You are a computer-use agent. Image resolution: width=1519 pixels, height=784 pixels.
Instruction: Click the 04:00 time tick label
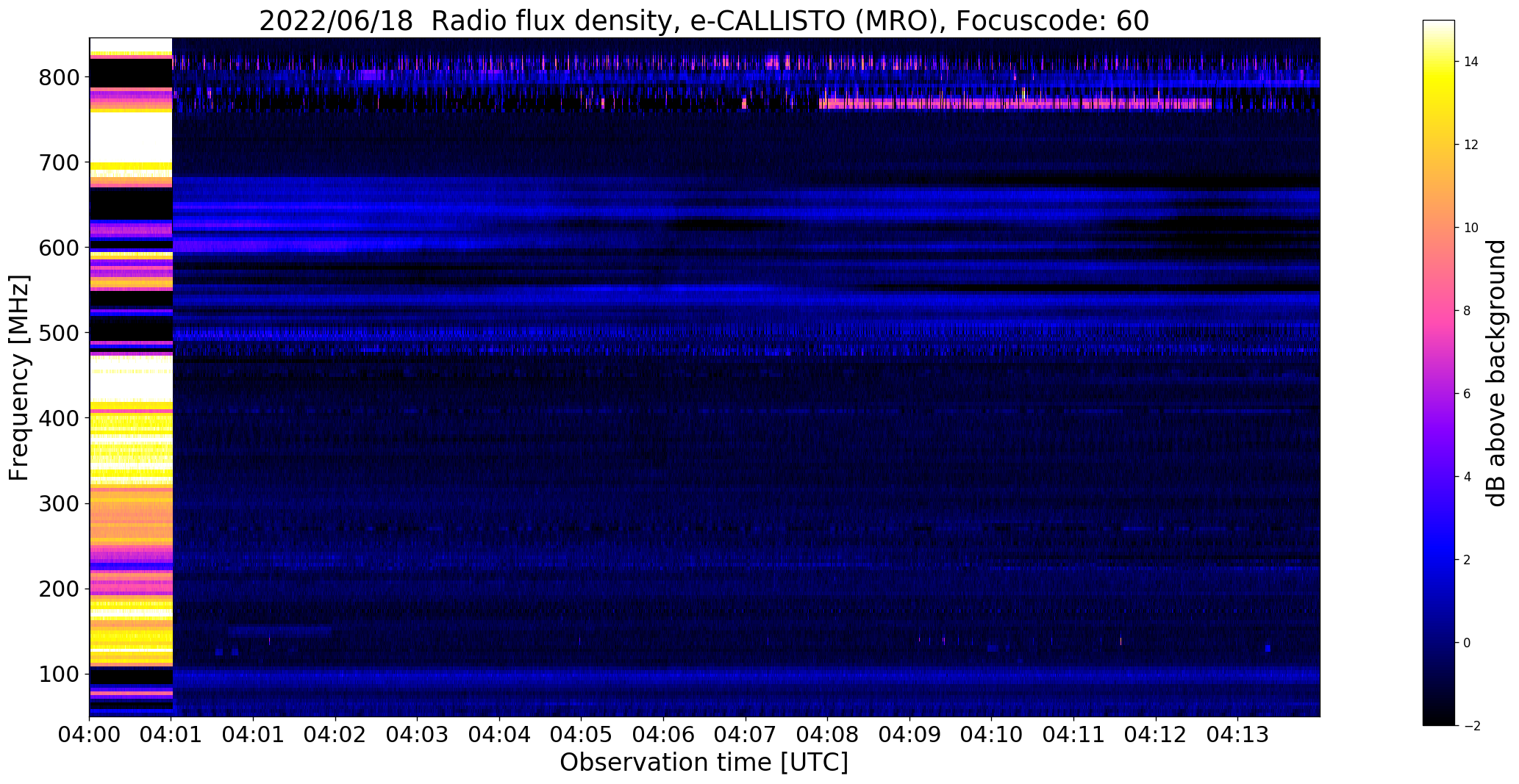coord(90,734)
